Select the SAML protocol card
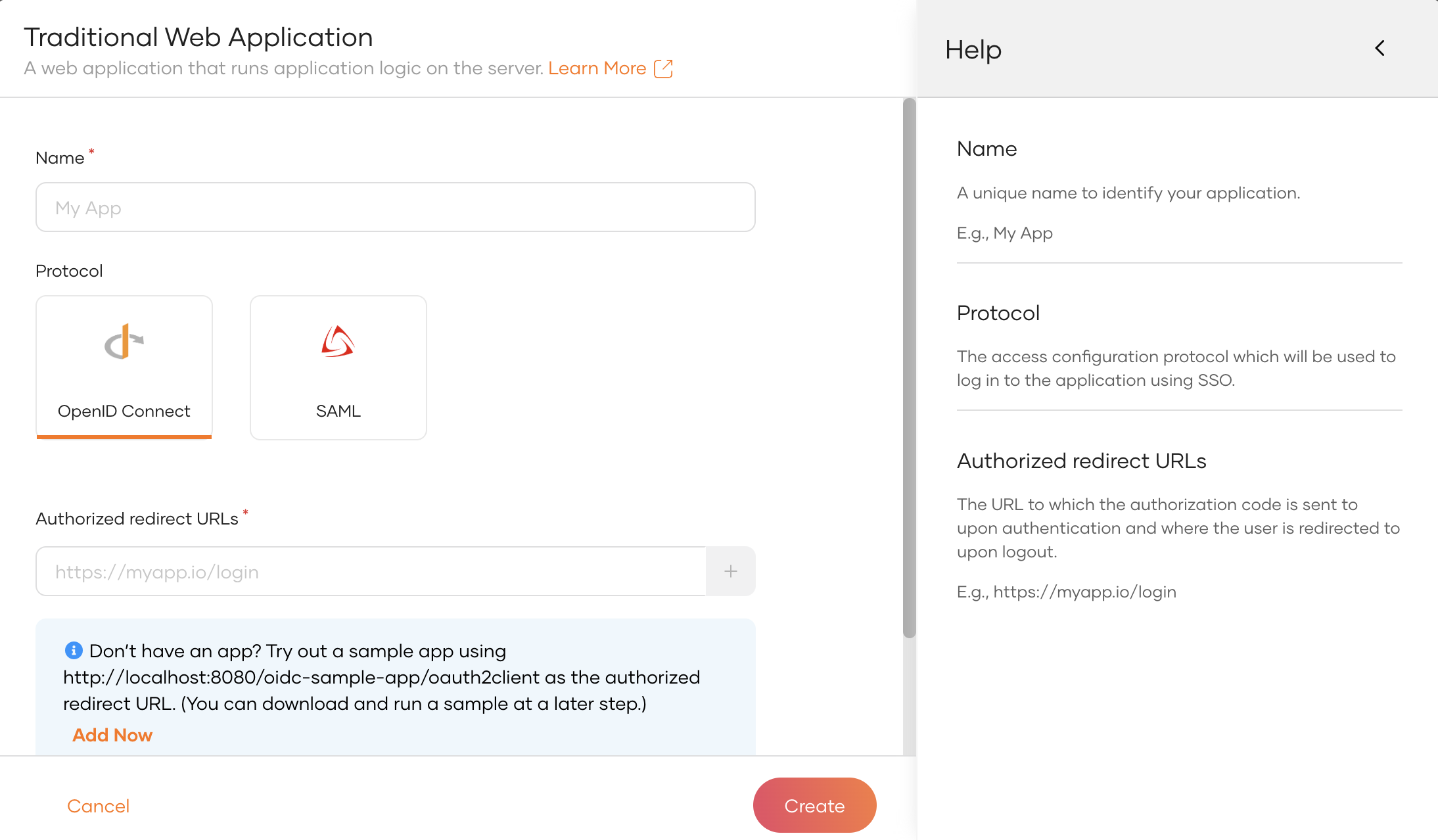 tap(337, 367)
